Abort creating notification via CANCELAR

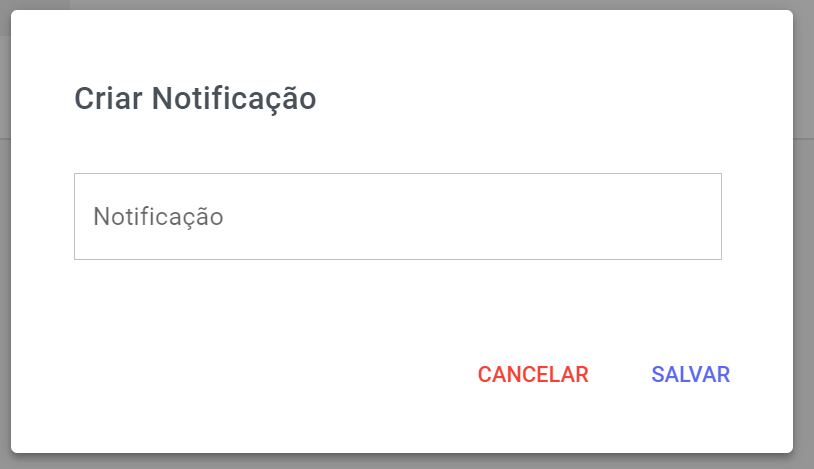[533, 374]
